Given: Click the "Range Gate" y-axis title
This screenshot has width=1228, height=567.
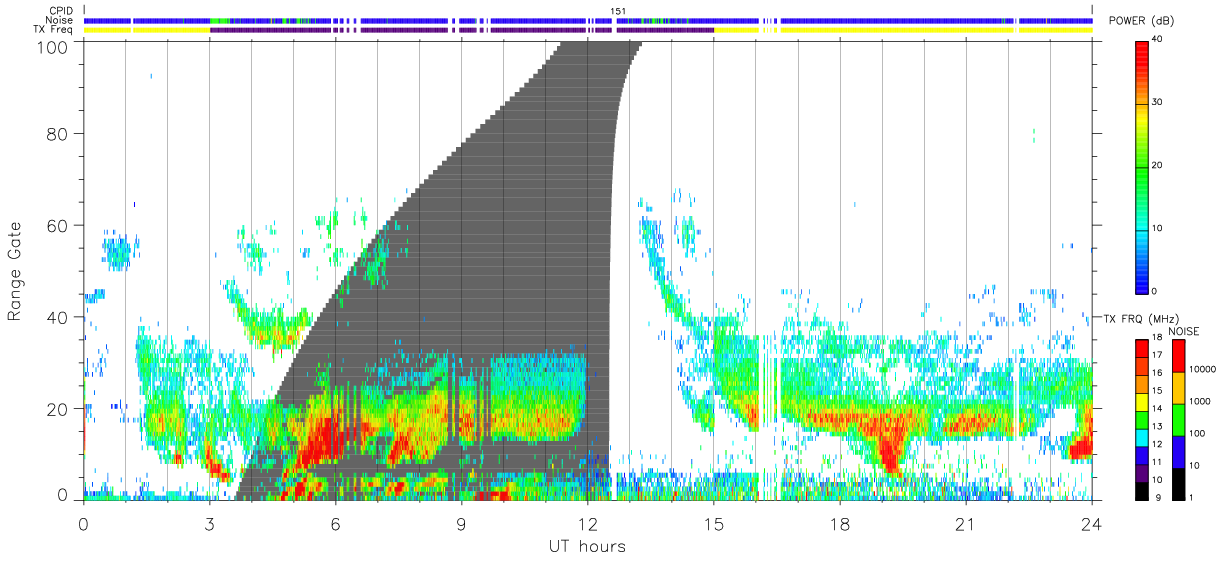Looking at the screenshot, I should tap(15, 271).
